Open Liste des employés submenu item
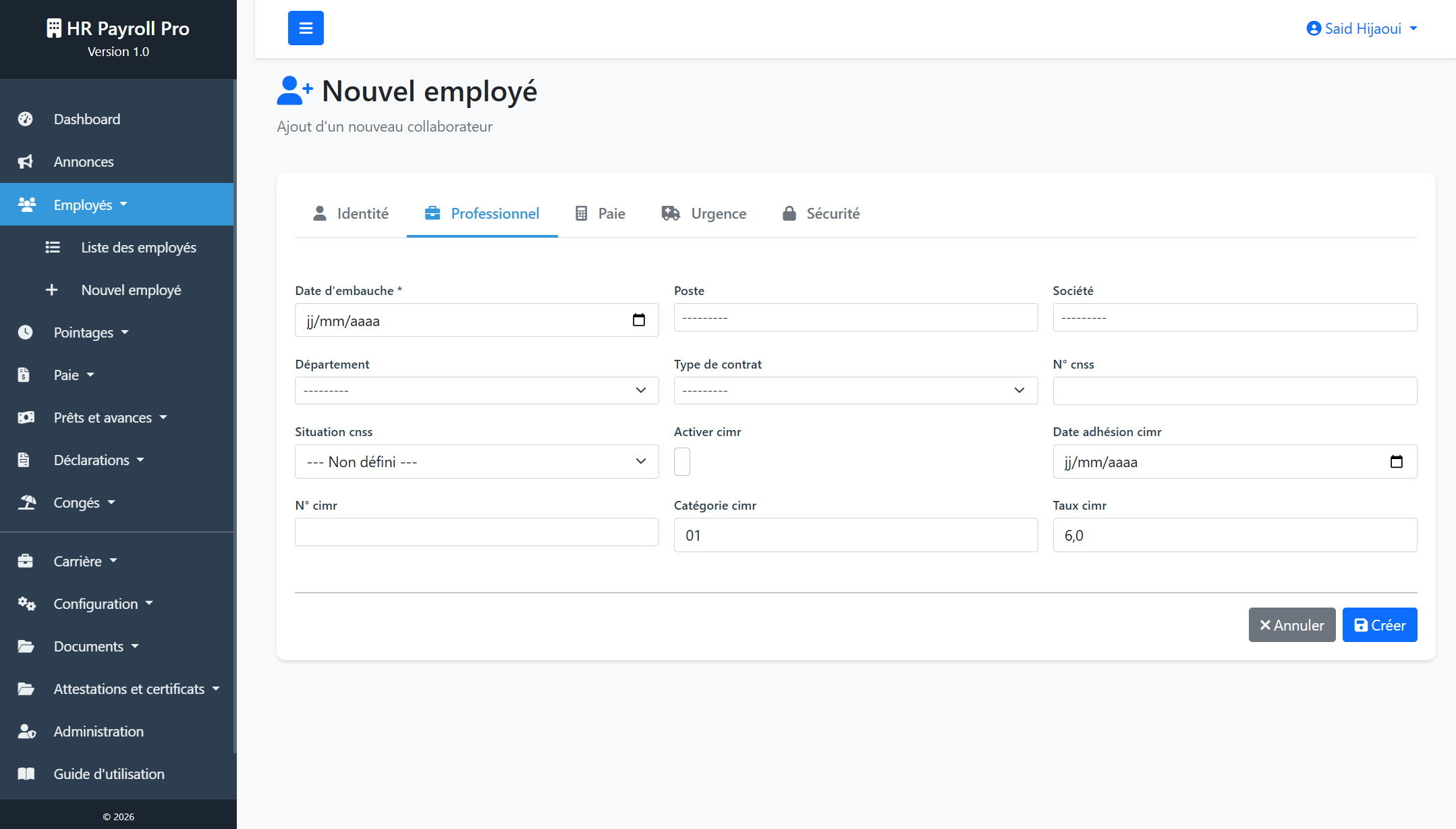The image size is (1456, 829). (117, 248)
